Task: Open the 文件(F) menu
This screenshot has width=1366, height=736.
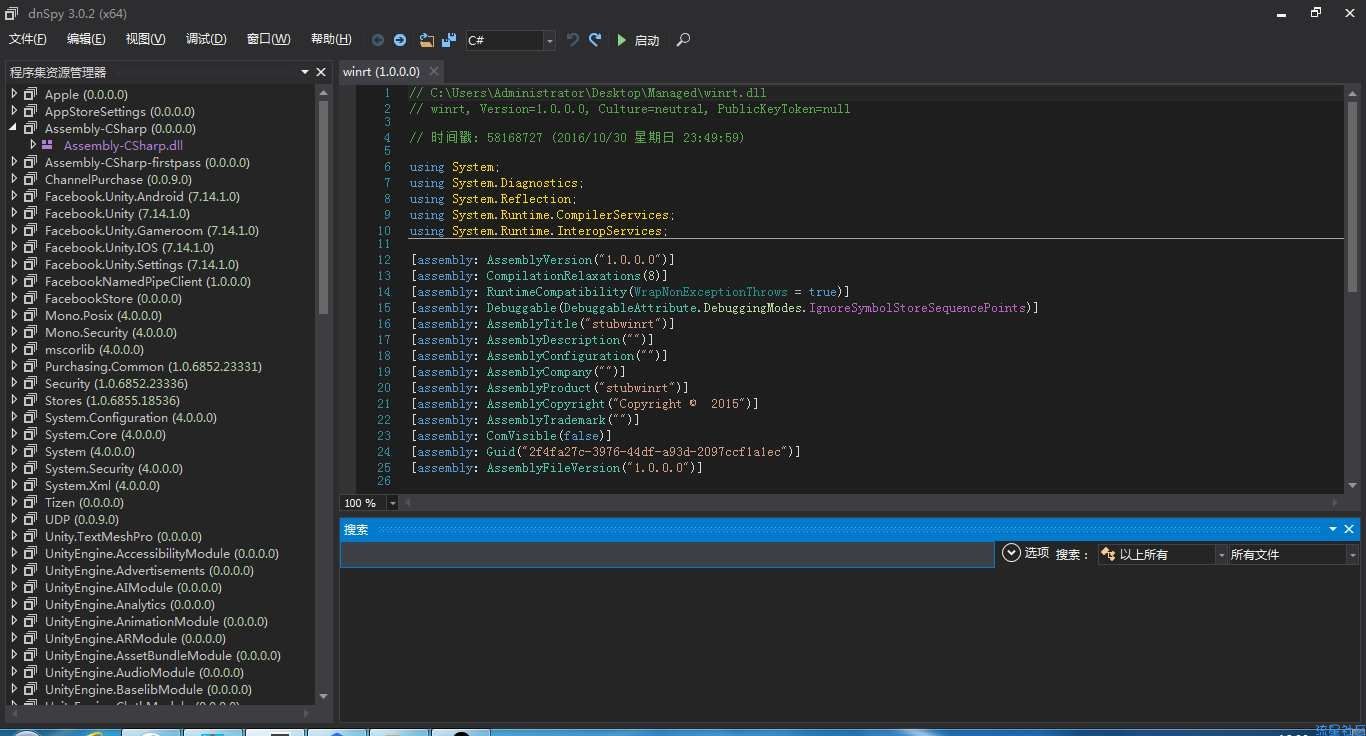Action: [28, 39]
